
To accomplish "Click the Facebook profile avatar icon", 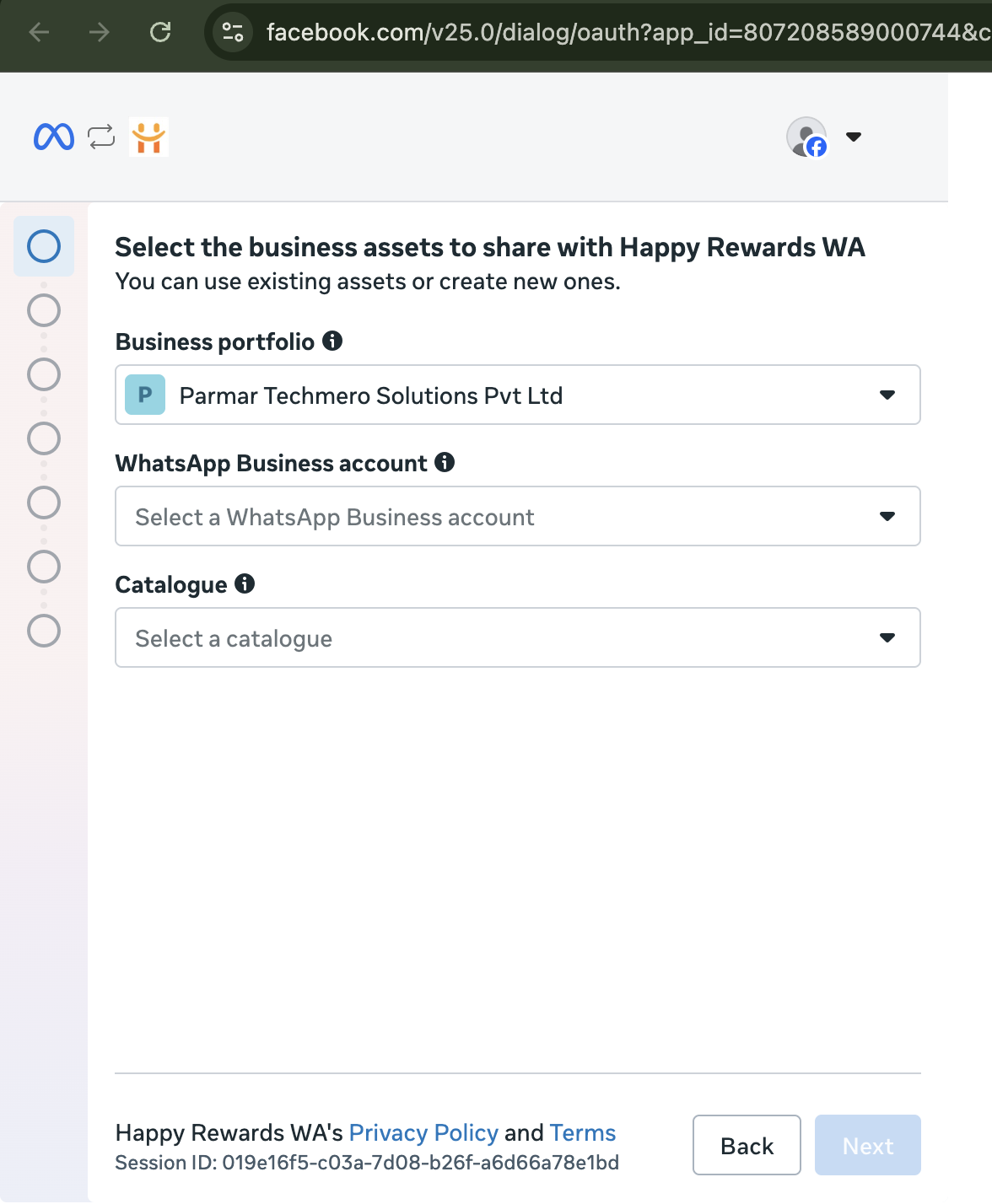I will 807,137.
